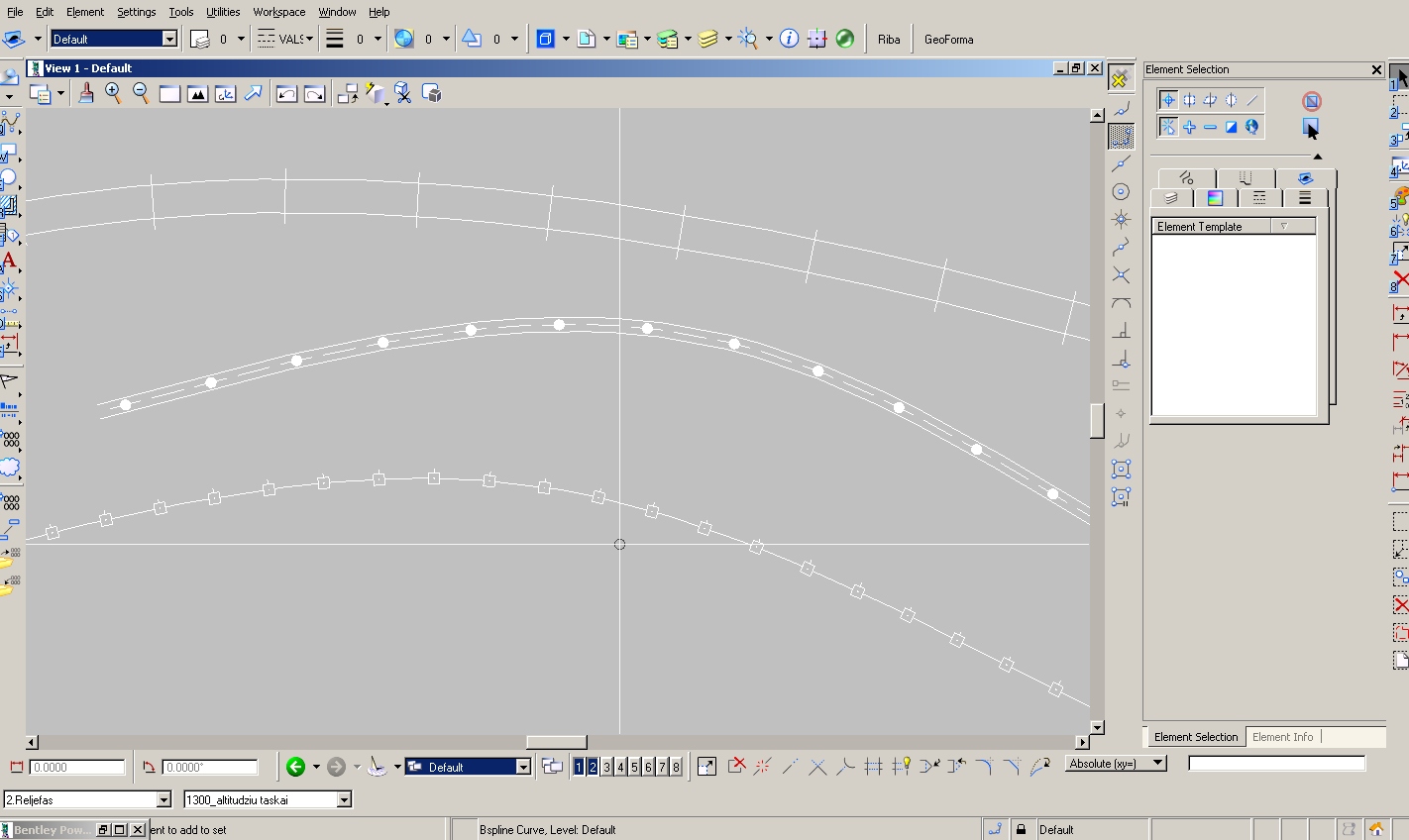Click the View Next arrow icon
The width and height of the screenshot is (1409, 840).
(x=314, y=93)
